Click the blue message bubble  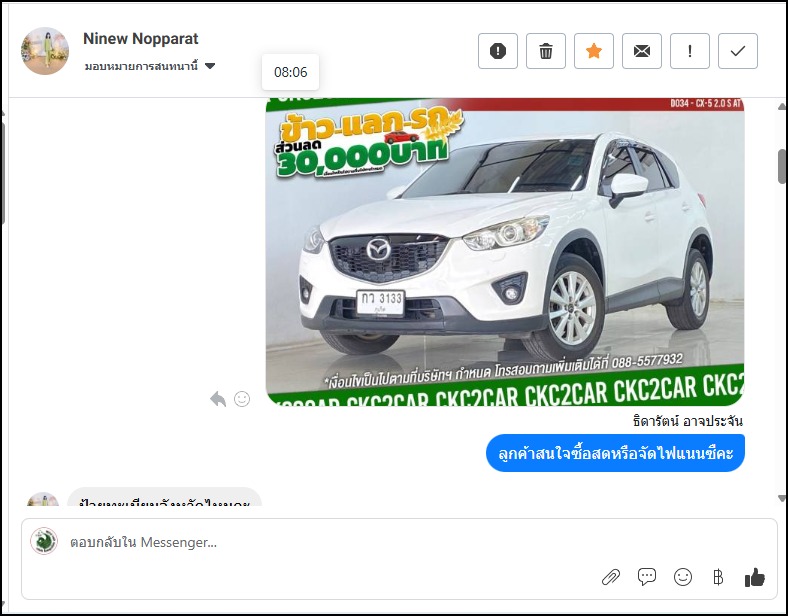click(x=615, y=453)
